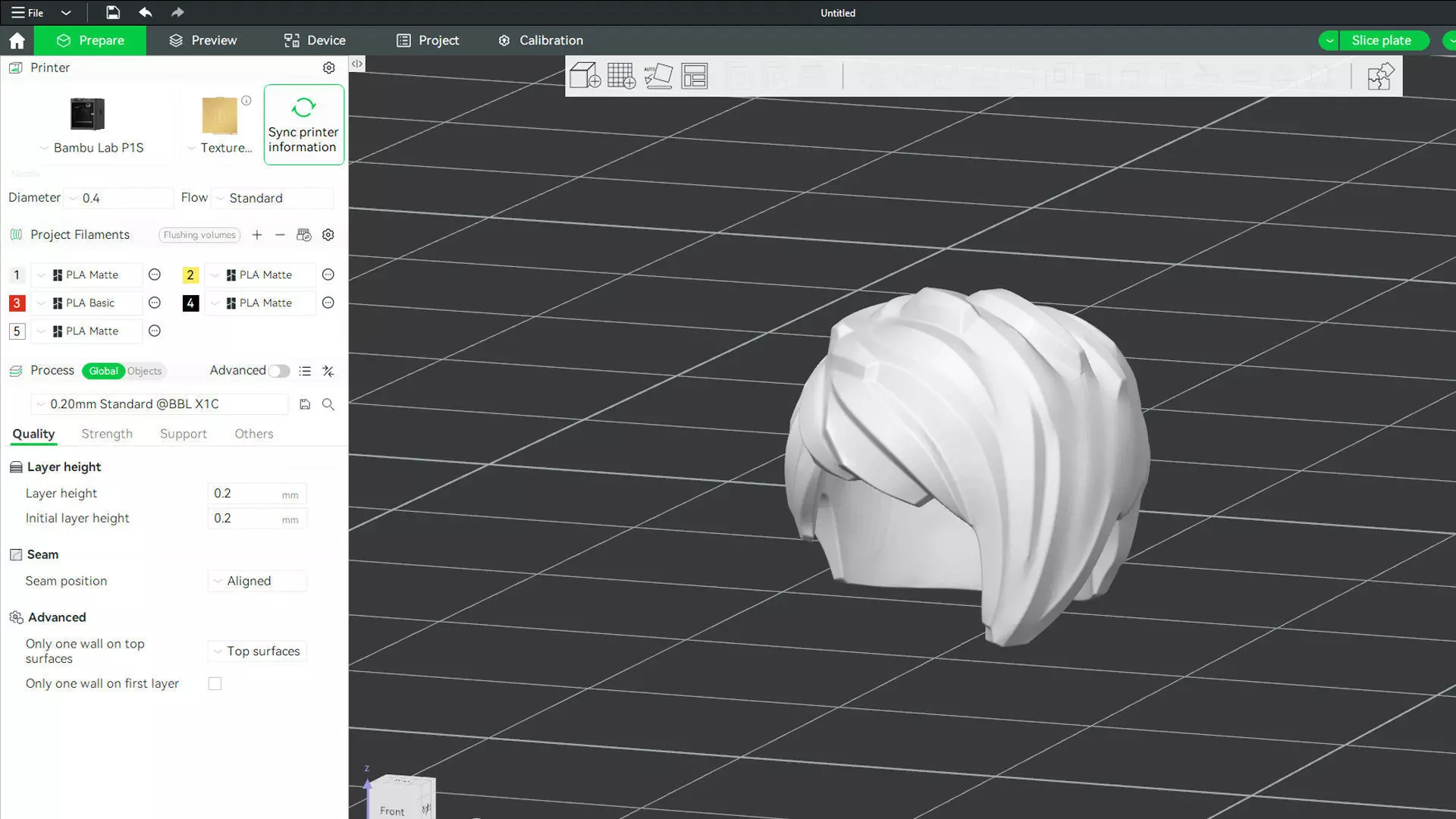
Task: Open the File menu
Action: (x=27, y=12)
